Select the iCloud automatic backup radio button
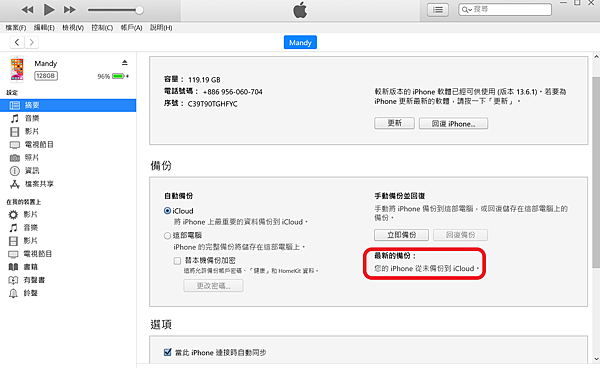This screenshot has width=600, height=368. click(x=167, y=211)
